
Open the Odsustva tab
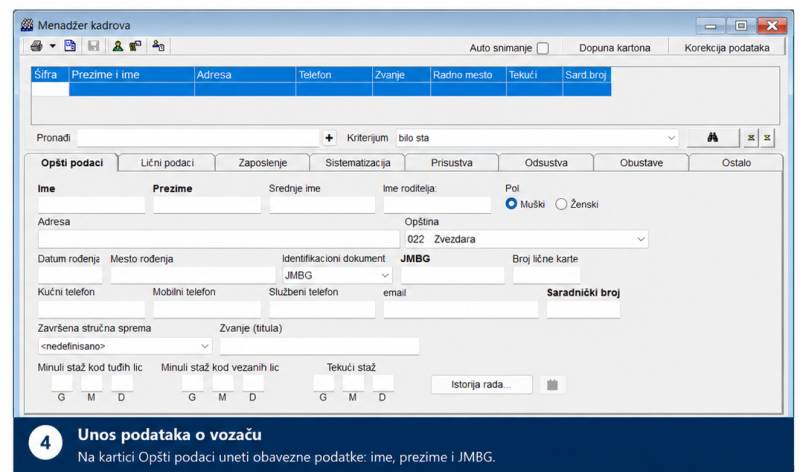click(x=546, y=163)
